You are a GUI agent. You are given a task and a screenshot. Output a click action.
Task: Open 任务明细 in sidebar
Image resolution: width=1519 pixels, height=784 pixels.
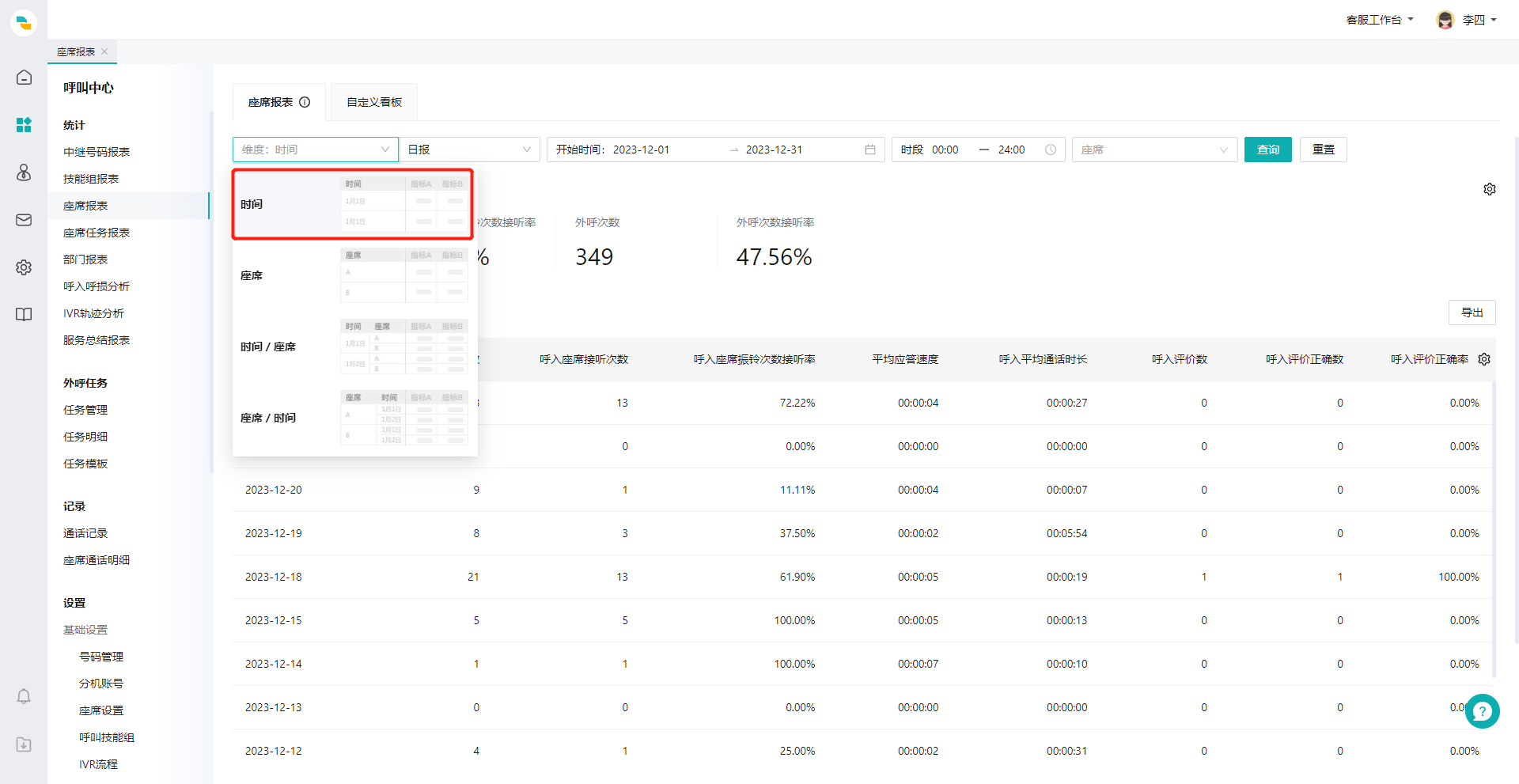85,437
